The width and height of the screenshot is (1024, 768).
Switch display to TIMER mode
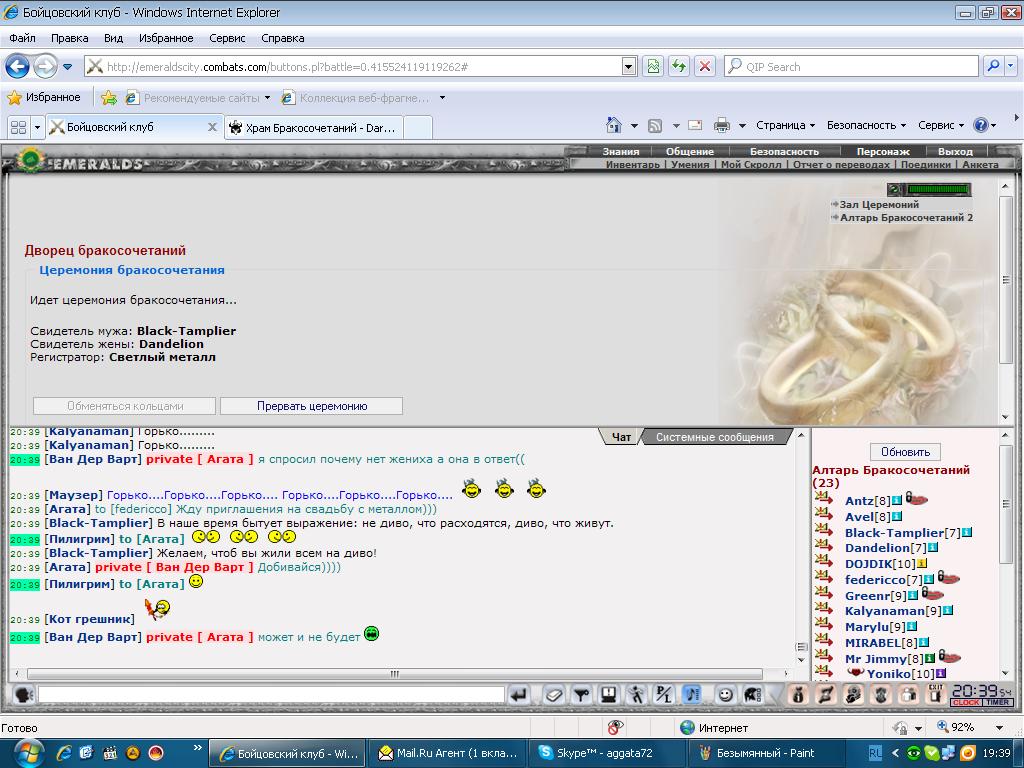point(997,703)
